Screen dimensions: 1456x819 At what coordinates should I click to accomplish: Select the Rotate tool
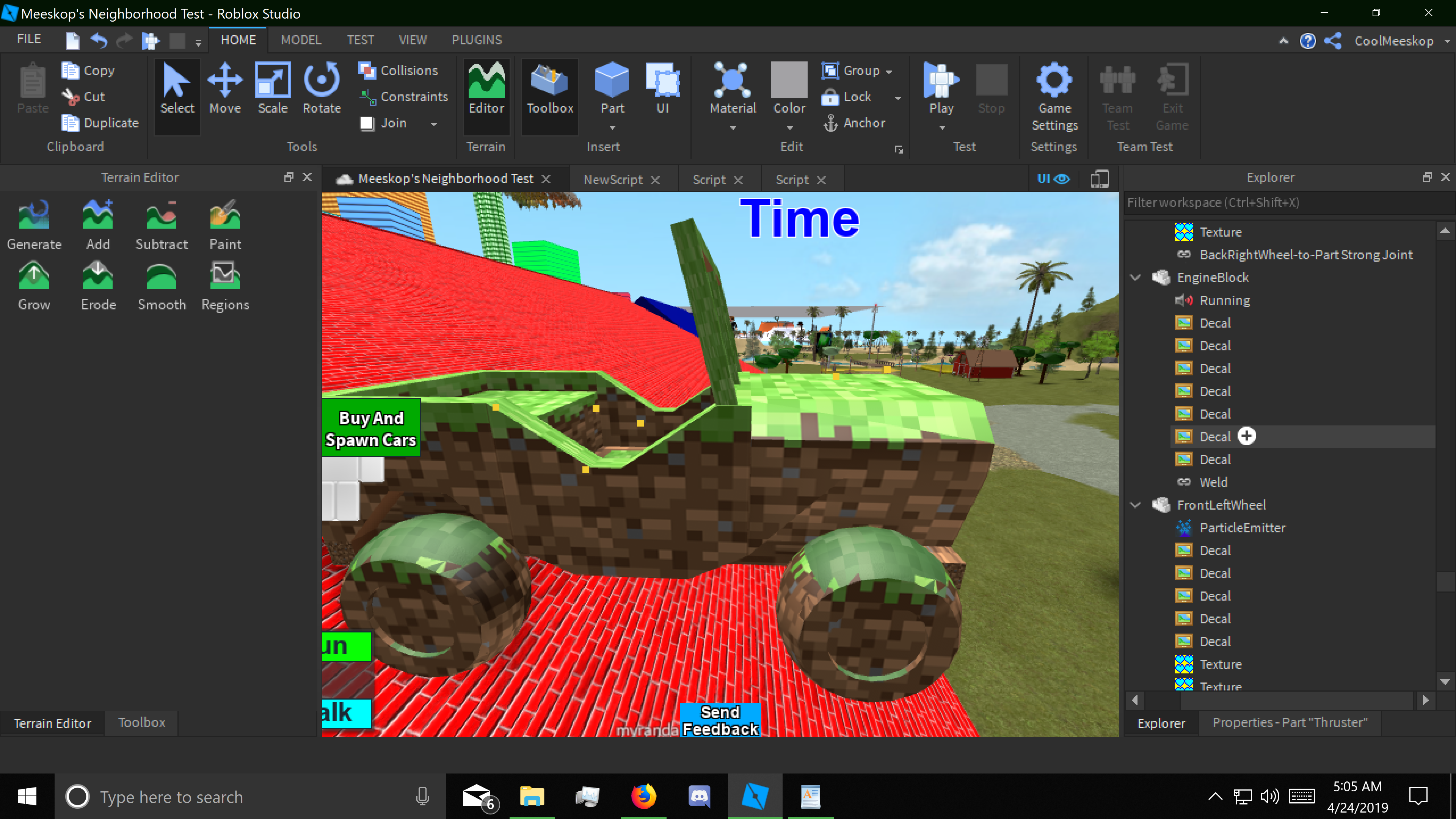tap(322, 88)
